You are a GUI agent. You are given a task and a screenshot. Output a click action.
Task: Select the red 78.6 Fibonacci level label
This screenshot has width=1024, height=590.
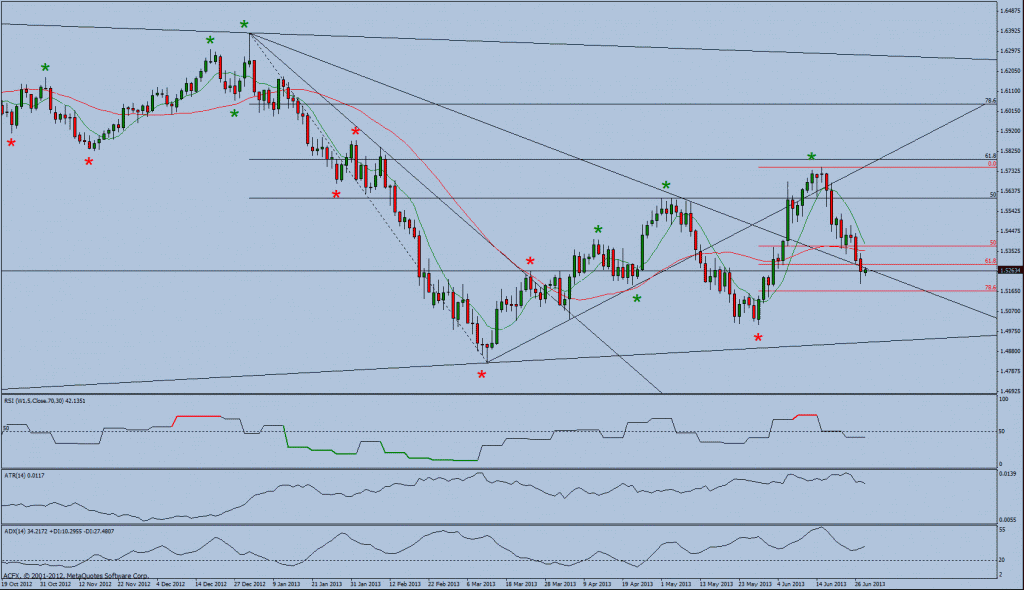[989, 288]
